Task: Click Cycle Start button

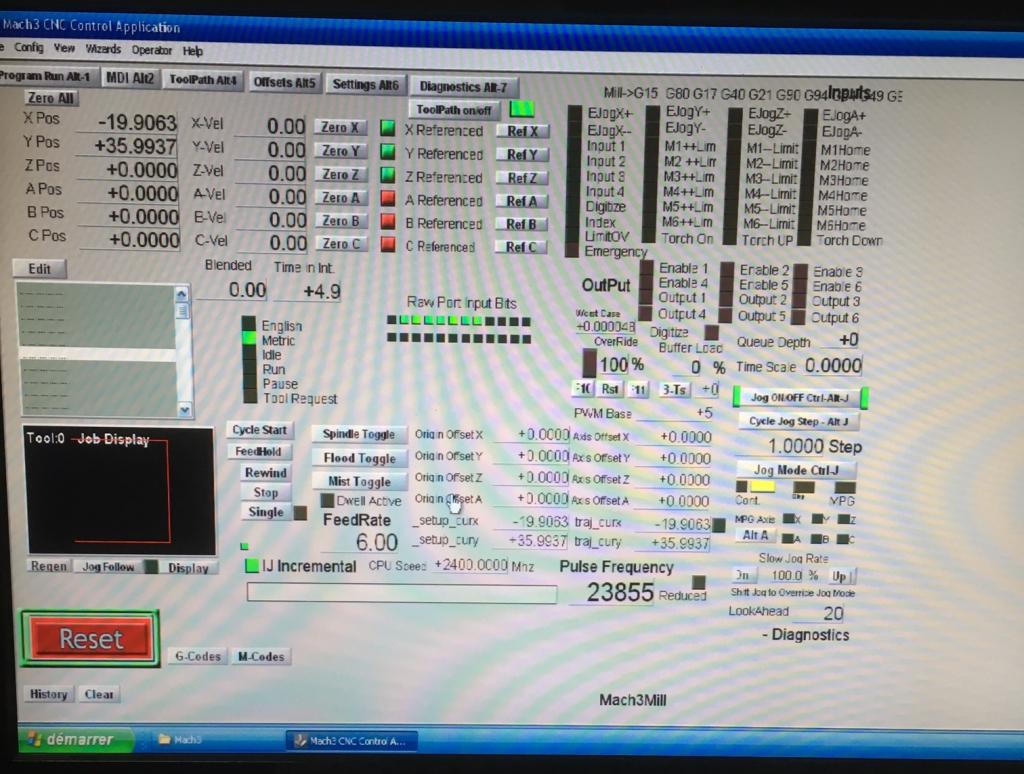Action: (x=259, y=430)
